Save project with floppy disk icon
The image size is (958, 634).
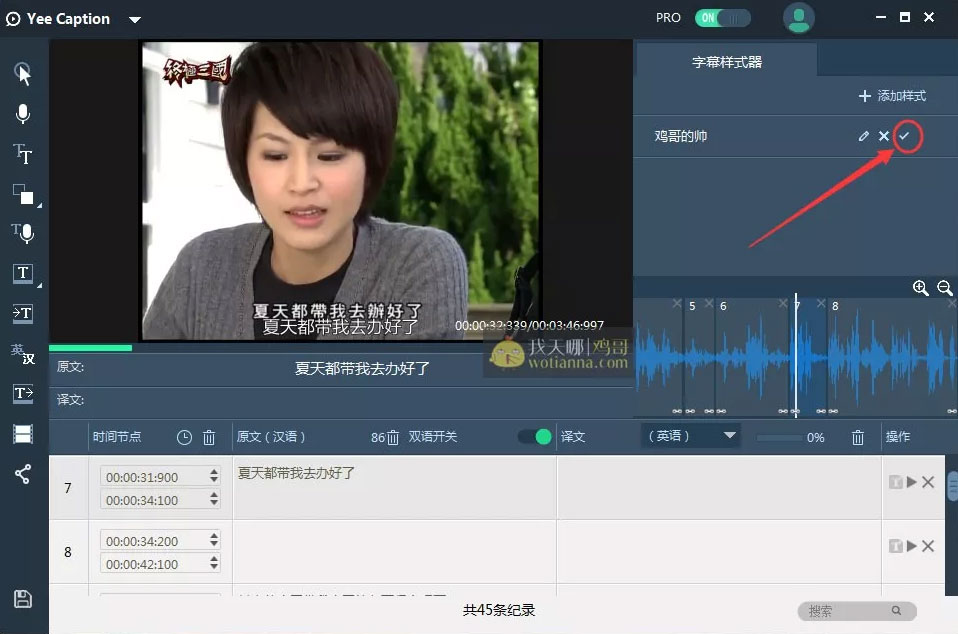[x=23, y=599]
